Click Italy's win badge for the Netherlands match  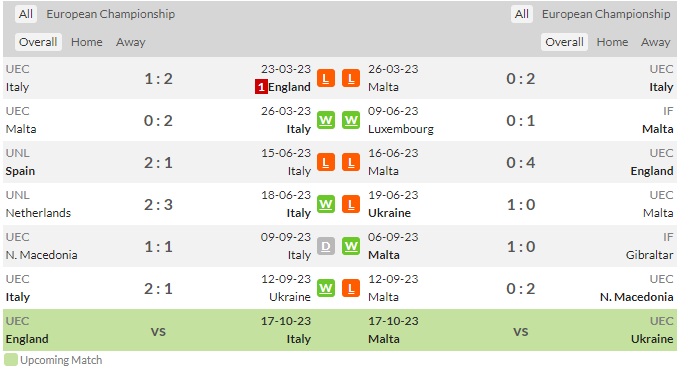326,204
